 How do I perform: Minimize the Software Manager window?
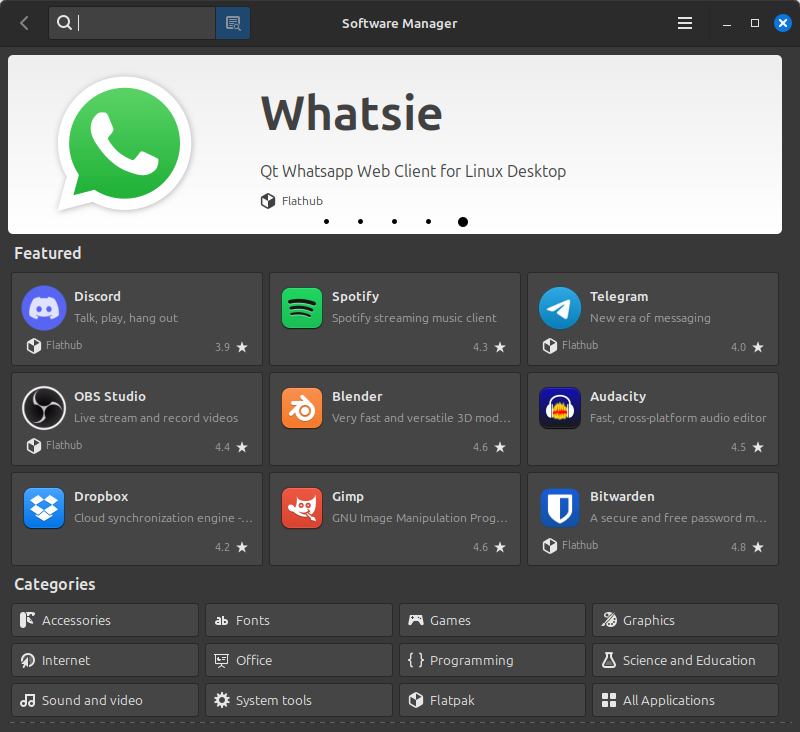coord(727,24)
